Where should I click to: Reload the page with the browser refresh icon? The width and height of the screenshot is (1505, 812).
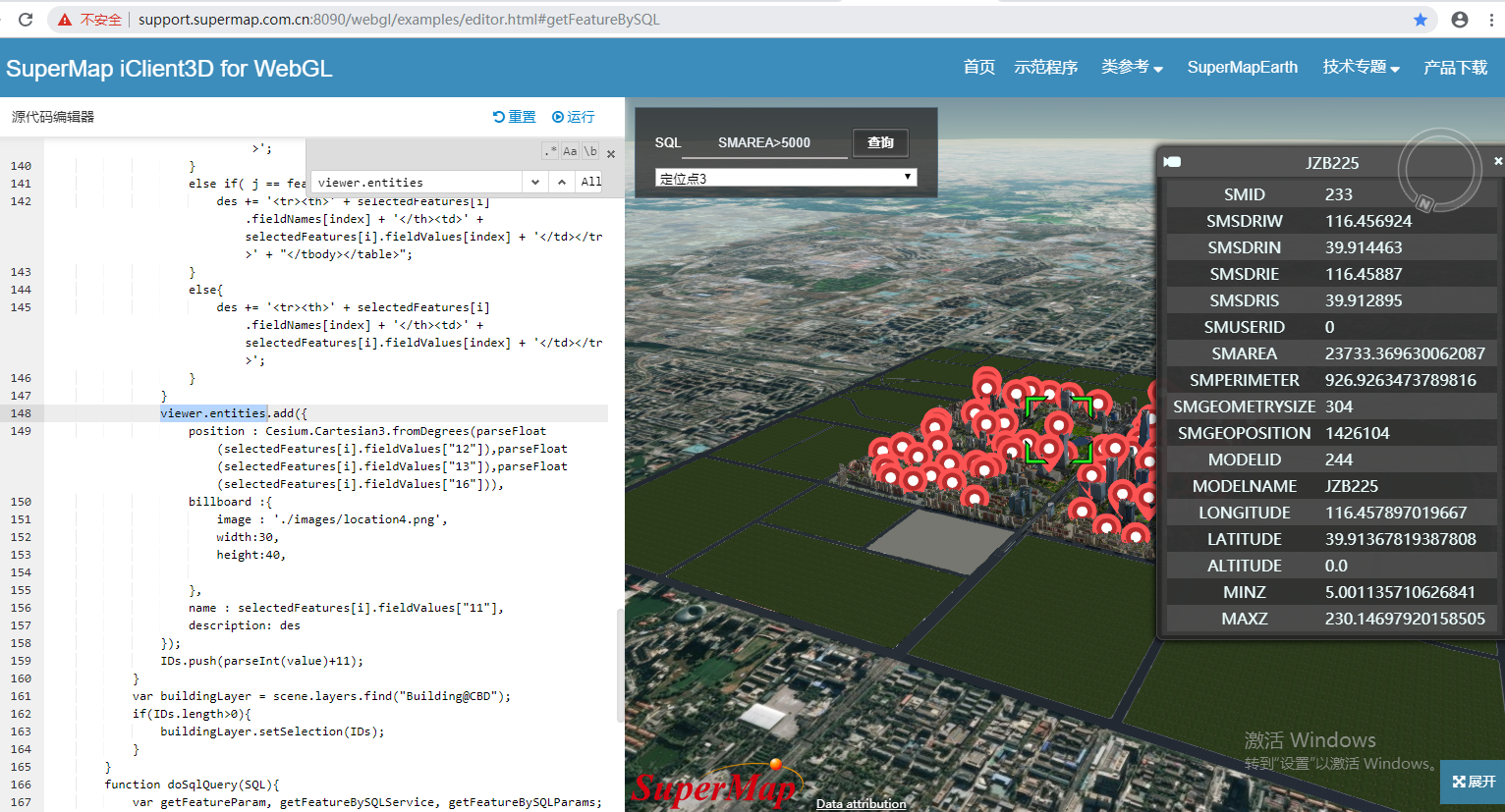pyautogui.click(x=26, y=19)
